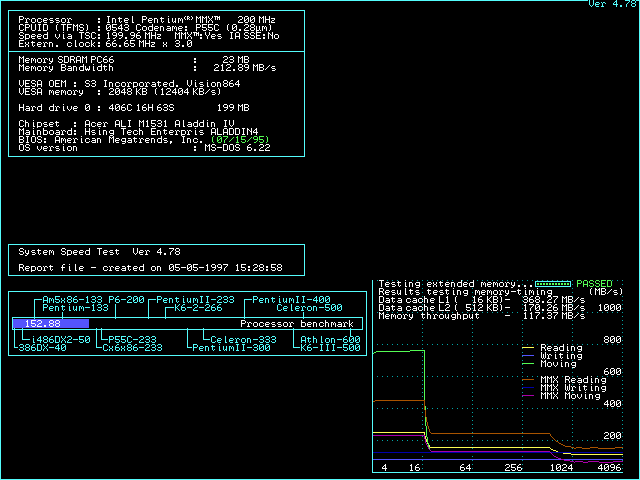640x480 pixels.
Task: Click the CPUID value 0543
Action: point(118,28)
